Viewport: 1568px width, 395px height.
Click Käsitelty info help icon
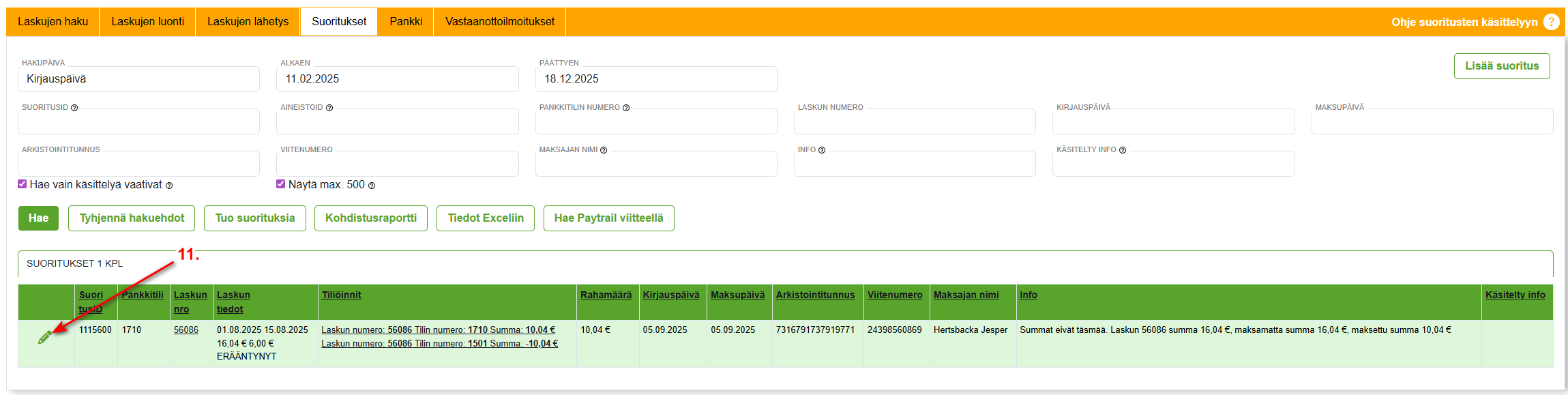(1123, 150)
